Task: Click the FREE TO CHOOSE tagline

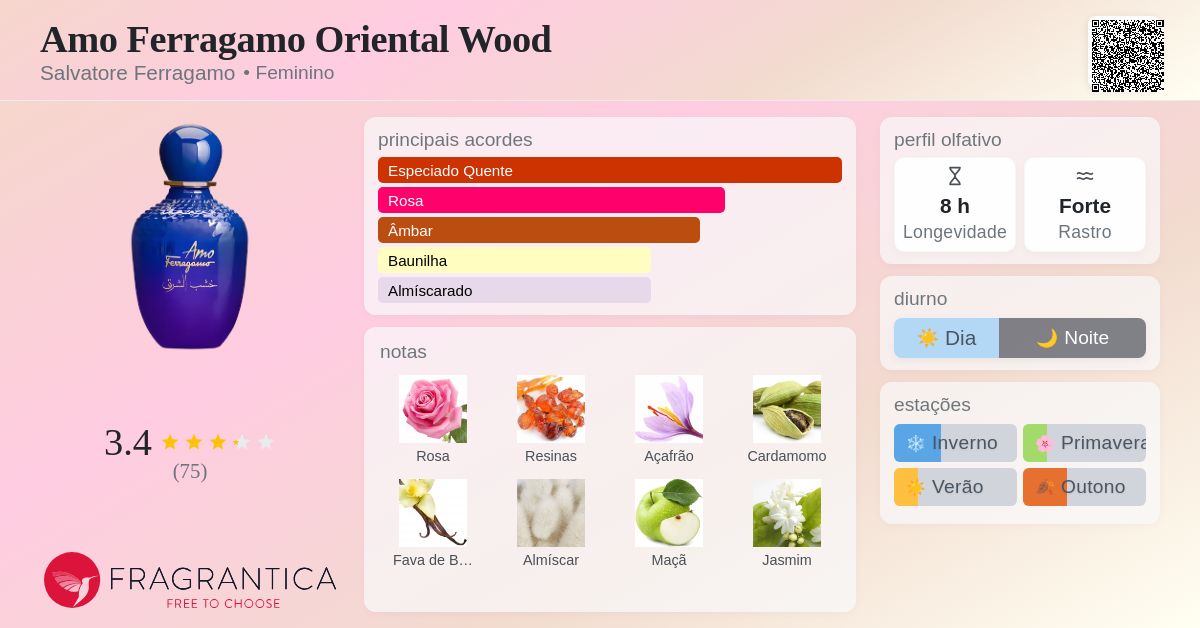Action: point(223,604)
